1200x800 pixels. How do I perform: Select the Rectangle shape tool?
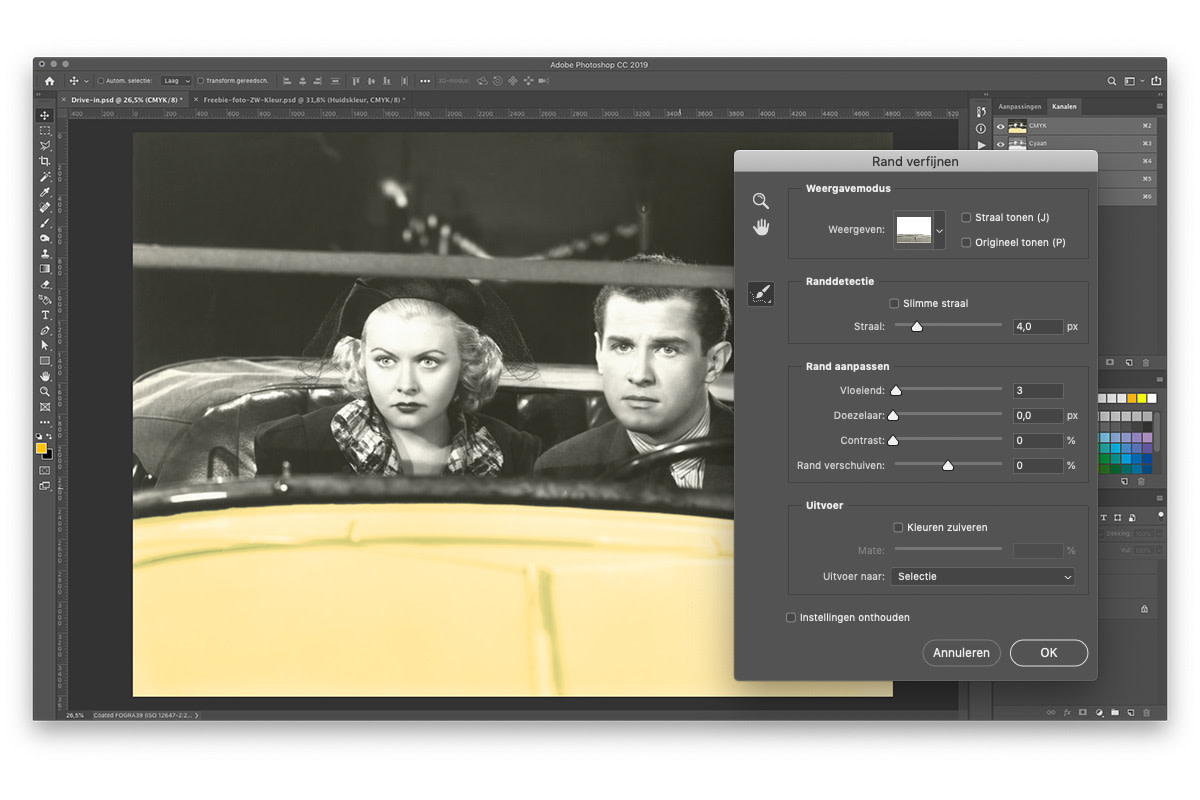pos(45,360)
